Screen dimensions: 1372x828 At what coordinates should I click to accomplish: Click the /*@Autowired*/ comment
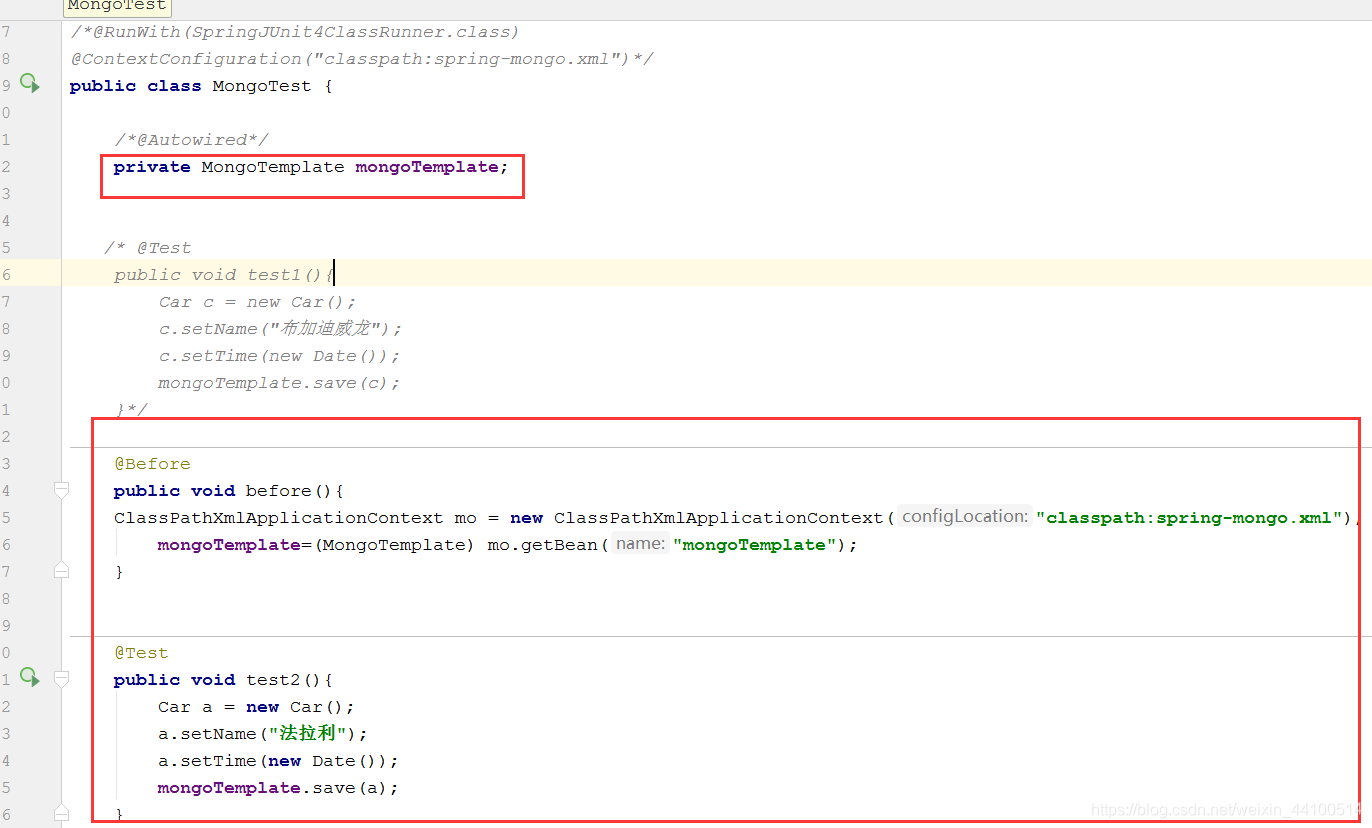191,140
